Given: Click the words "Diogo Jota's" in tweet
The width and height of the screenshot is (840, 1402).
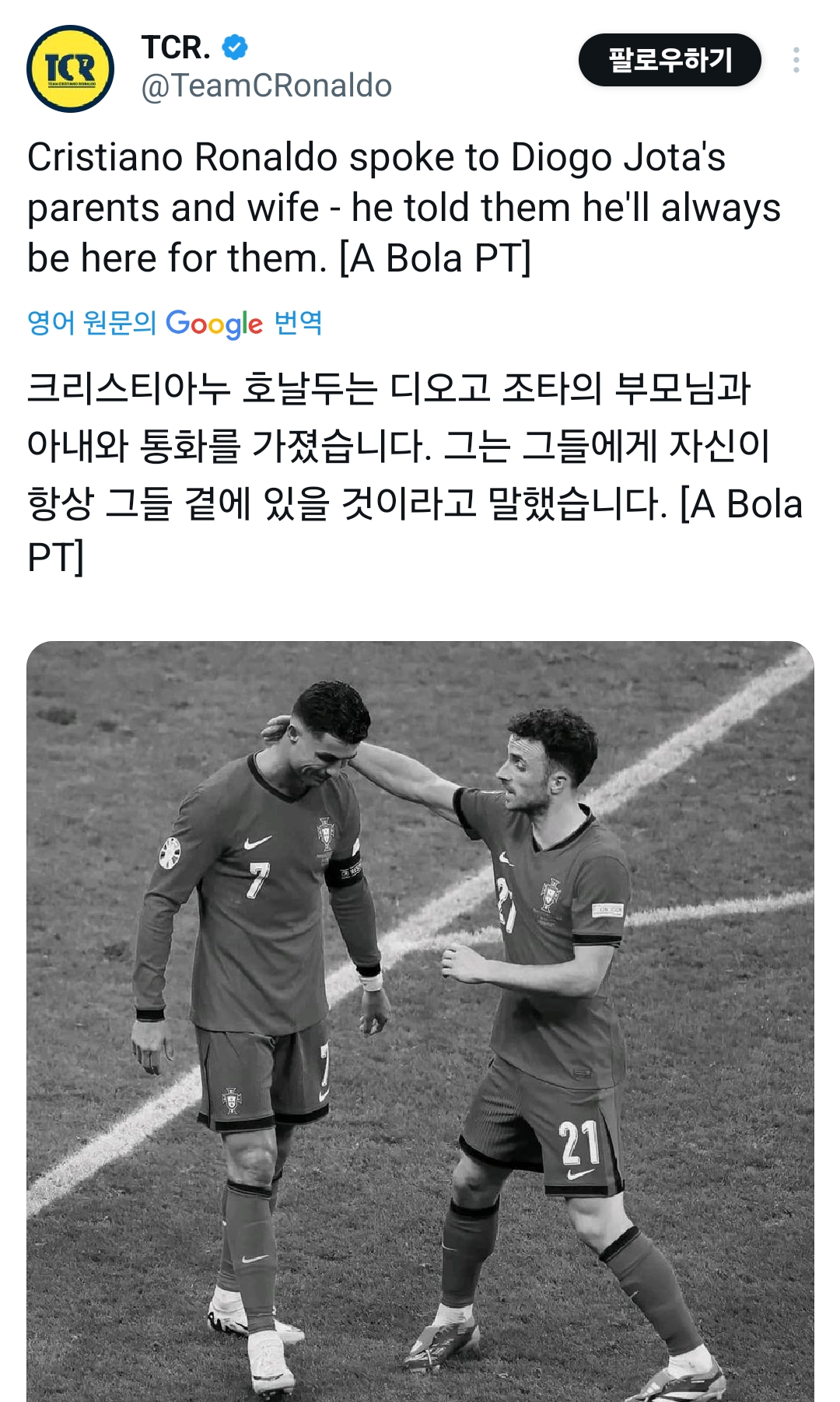Looking at the screenshot, I should tap(618, 157).
